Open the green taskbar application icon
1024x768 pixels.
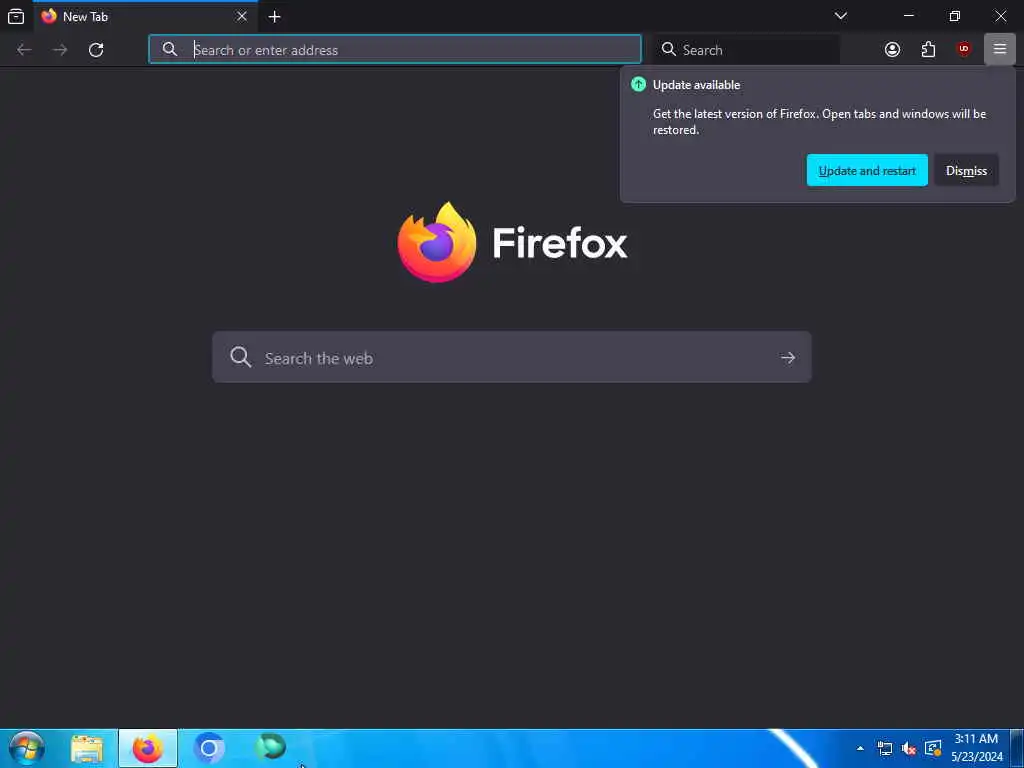(270, 746)
